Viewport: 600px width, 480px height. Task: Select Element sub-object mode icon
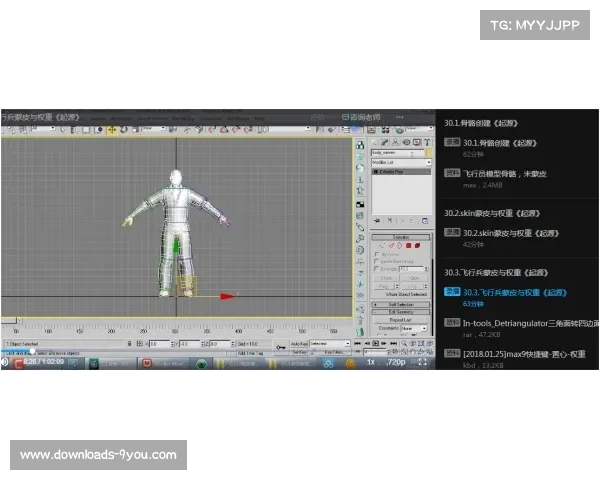pos(418,245)
